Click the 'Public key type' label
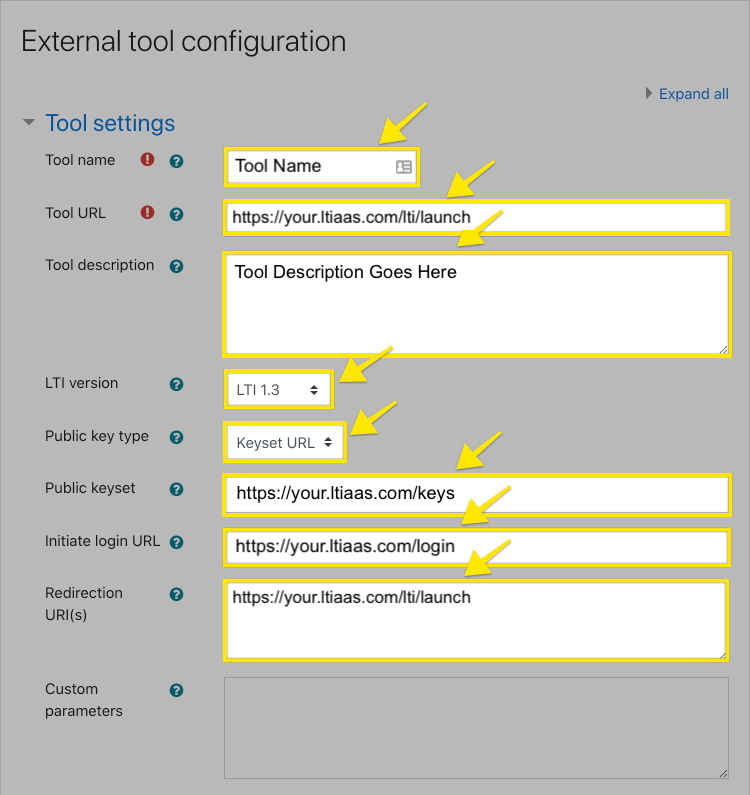The height and width of the screenshot is (795, 750). tap(97, 436)
